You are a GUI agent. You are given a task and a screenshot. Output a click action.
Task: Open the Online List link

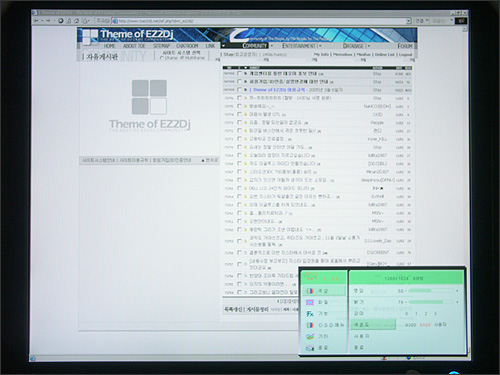[x=385, y=54]
